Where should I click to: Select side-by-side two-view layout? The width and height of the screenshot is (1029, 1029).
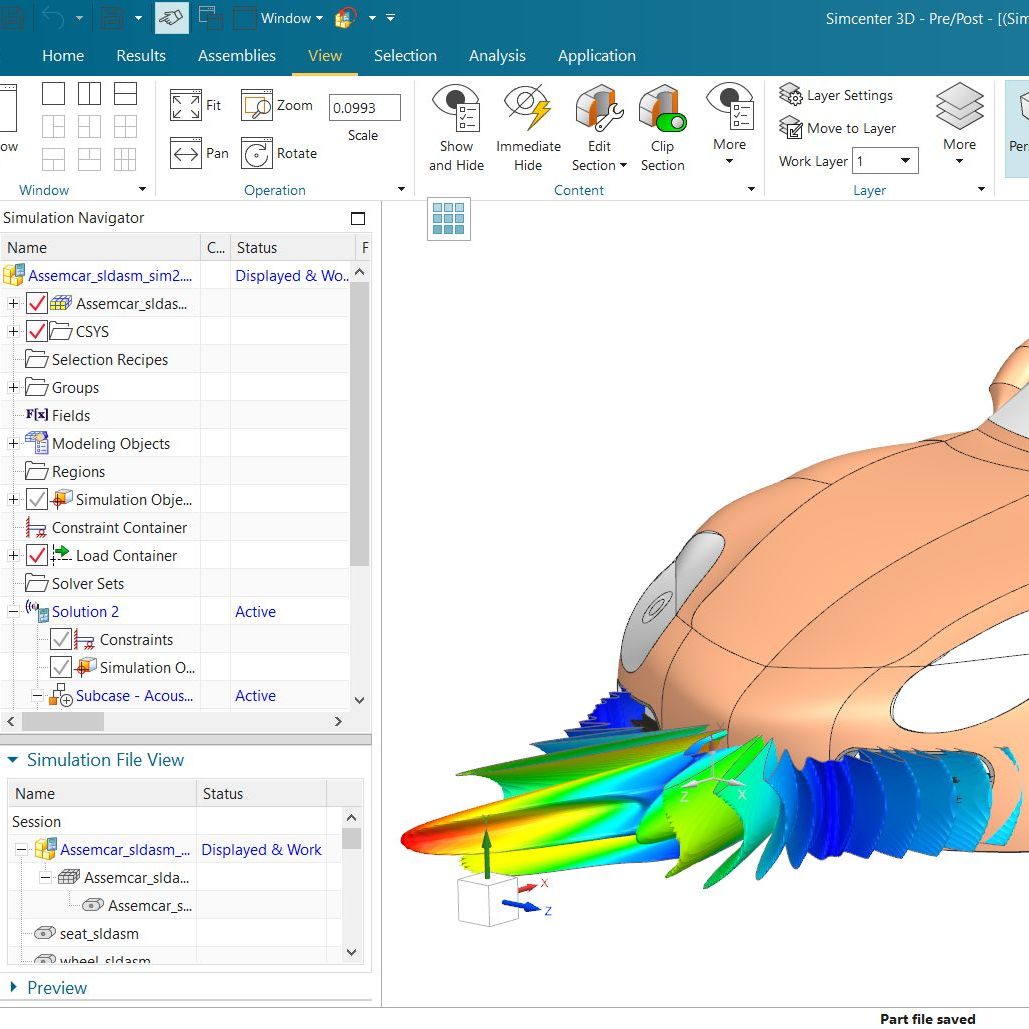point(89,94)
